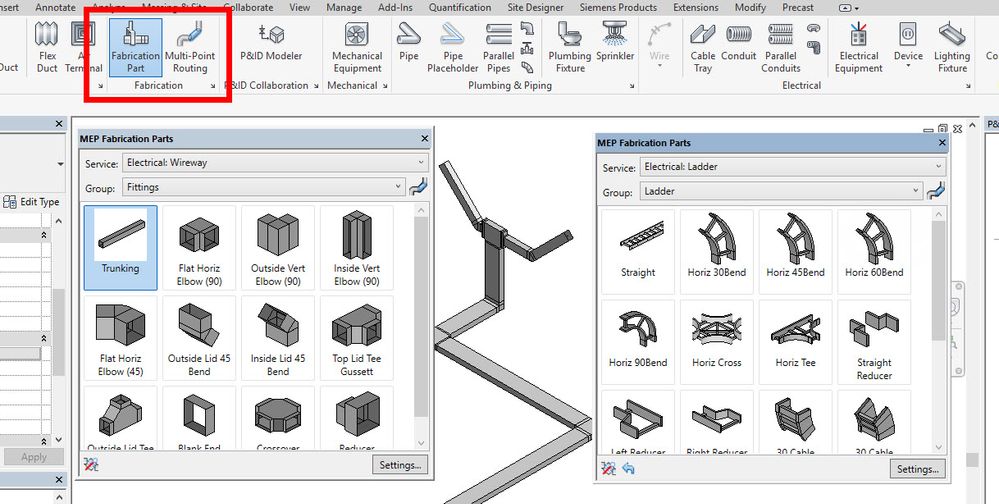
Task: Open the Quantification ribbon tab
Action: click(x=459, y=8)
